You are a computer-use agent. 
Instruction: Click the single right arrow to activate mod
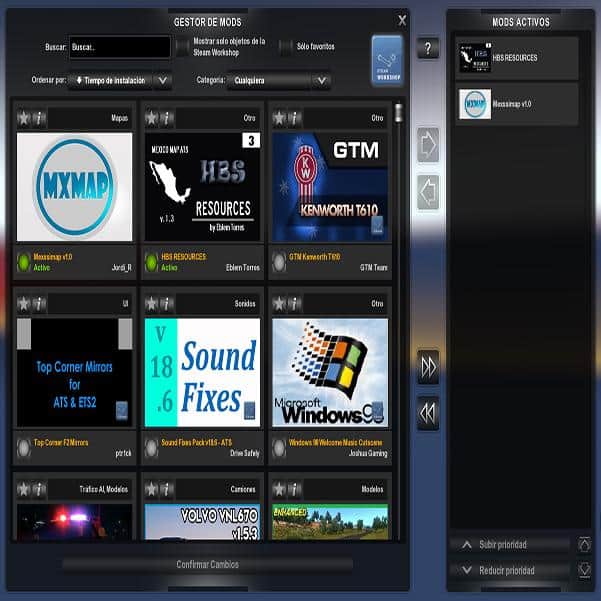[x=428, y=146]
